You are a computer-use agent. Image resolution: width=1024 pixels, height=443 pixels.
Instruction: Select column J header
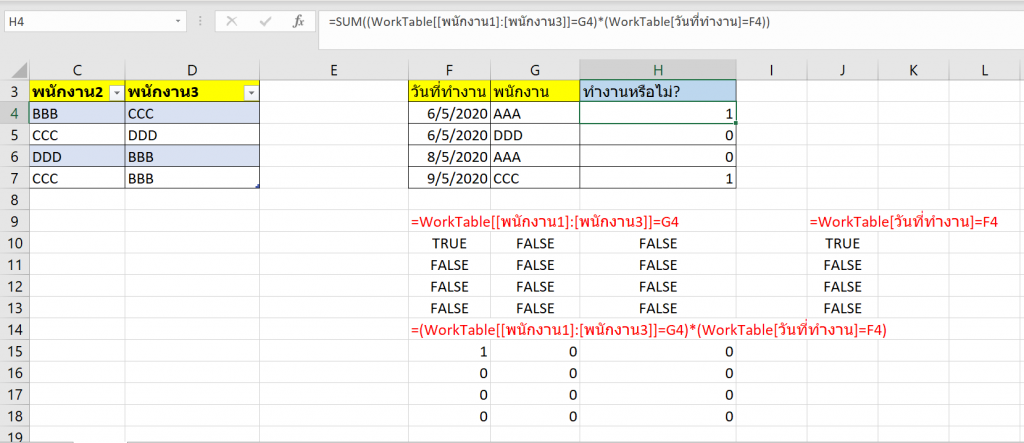point(842,70)
